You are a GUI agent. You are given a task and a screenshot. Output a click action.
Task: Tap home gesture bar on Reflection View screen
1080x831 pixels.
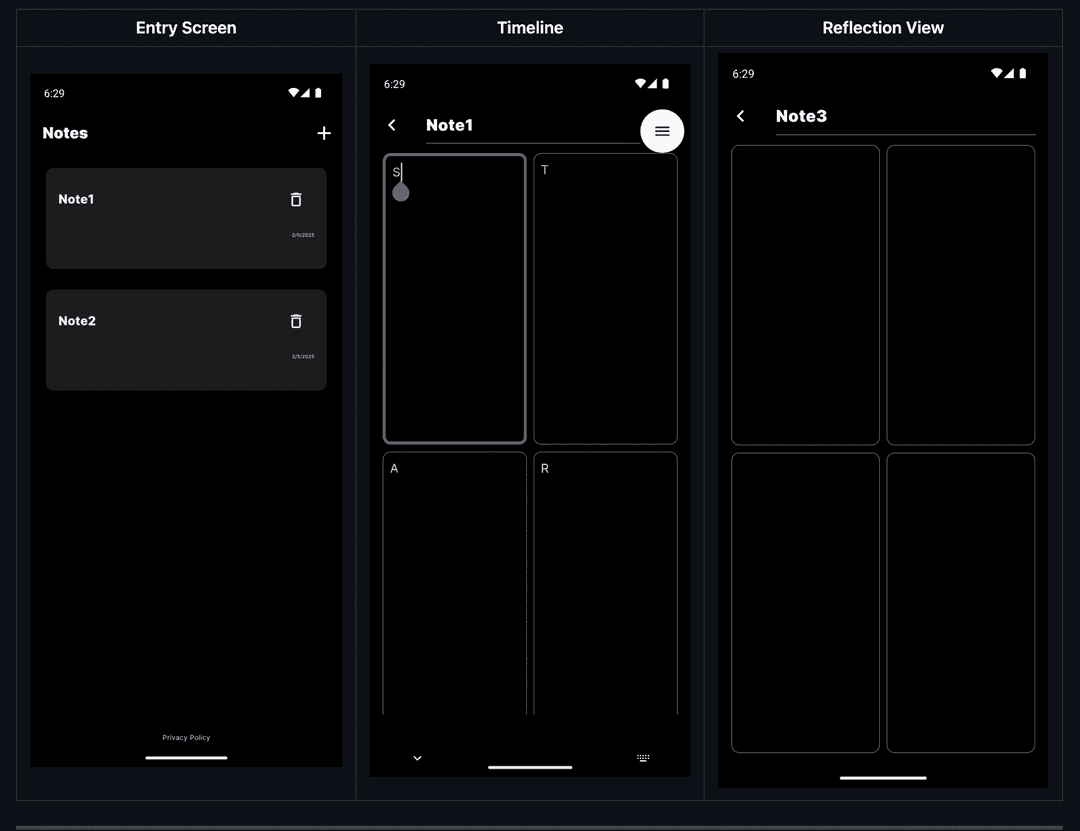pyautogui.click(x=883, y=778)
